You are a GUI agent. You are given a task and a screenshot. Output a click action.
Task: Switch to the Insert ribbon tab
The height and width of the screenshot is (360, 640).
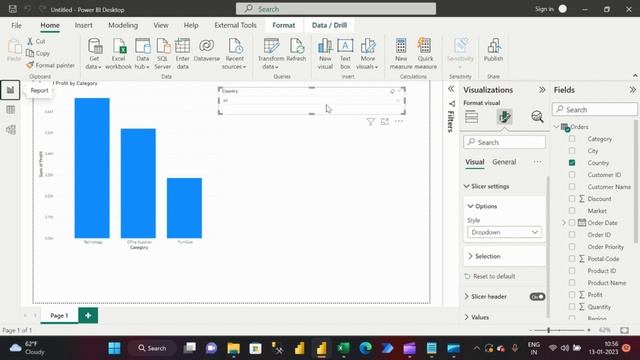(83, 25)
